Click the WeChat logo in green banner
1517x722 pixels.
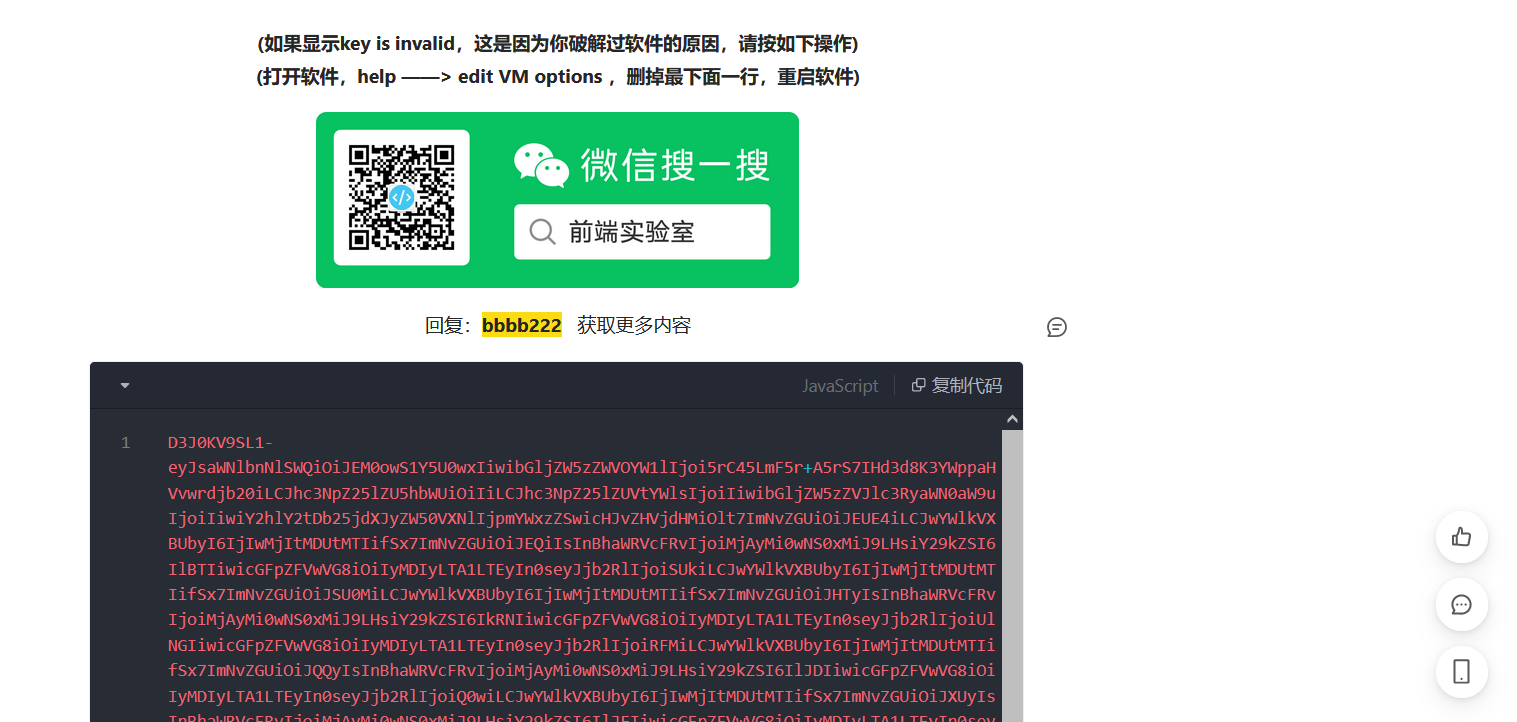coord(541,165)
